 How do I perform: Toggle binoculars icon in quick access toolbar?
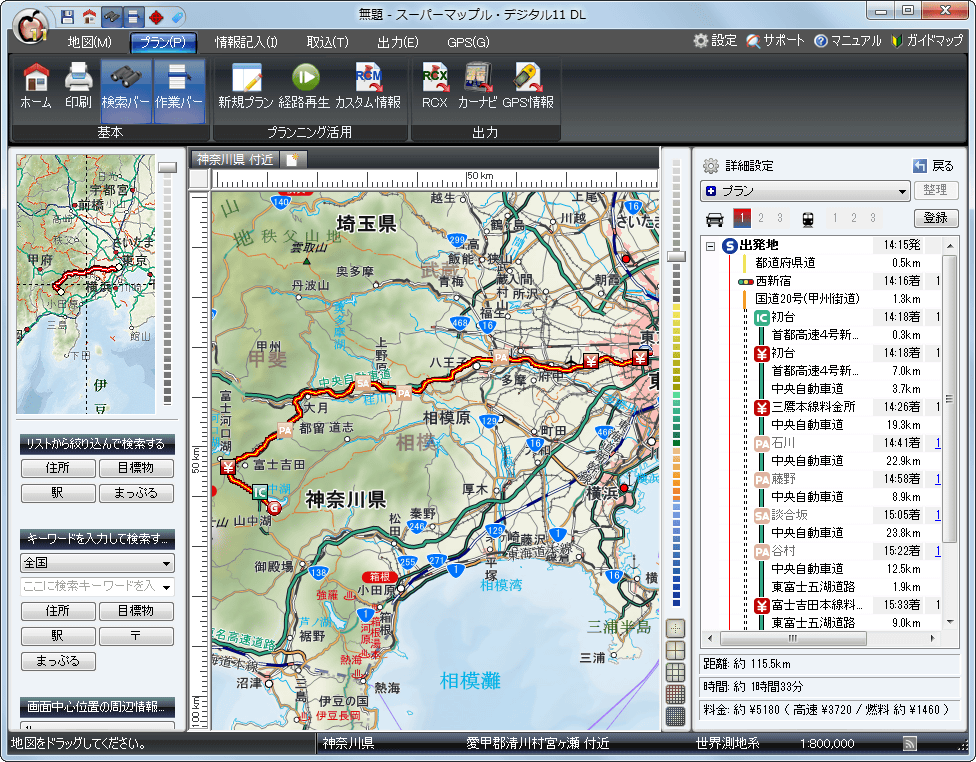(111, 17)
